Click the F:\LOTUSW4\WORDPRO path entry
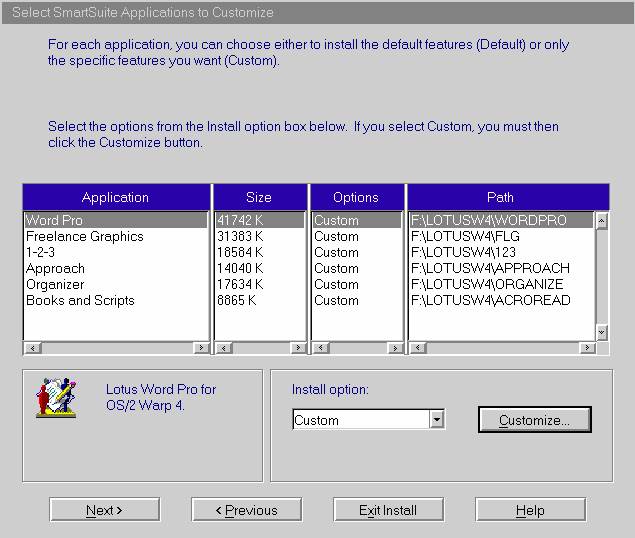The height and width of the screenshot is (538, 635). coord(502,220)
